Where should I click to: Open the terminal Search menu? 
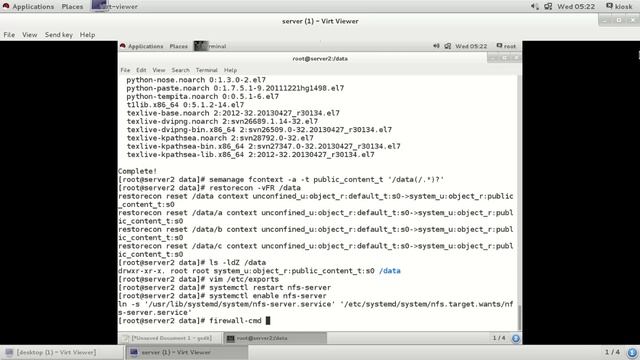[180, 70]
